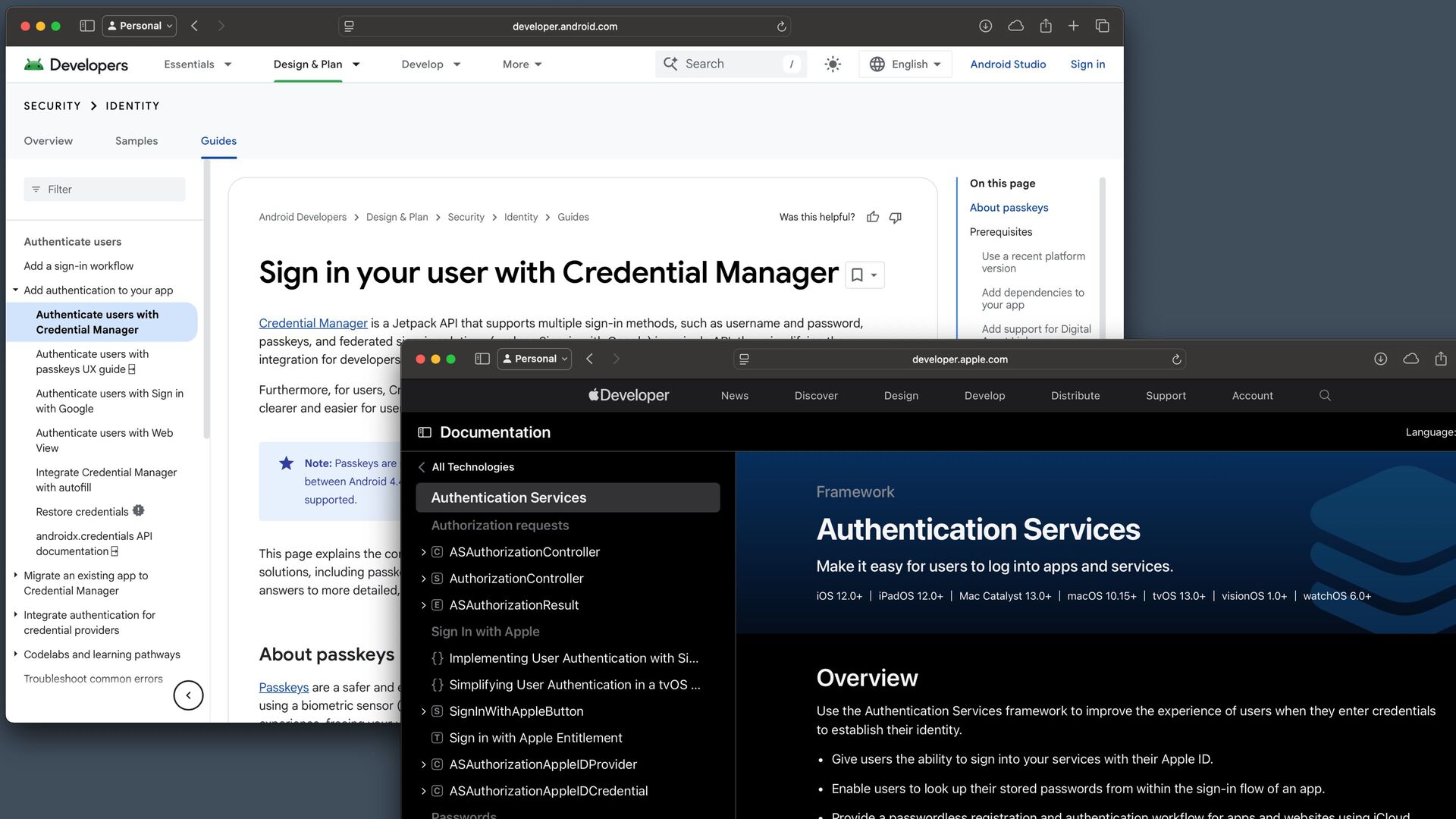Collapse Android docs side navigation circle button
Image resolution: width=1456 pixels, height=819 pixels.
click(188, 695)
